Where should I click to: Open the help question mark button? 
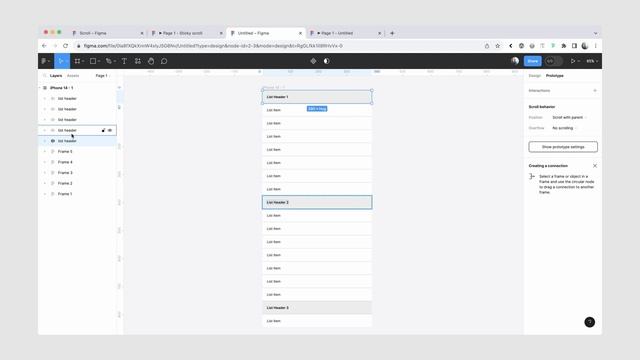click(589, 322)
